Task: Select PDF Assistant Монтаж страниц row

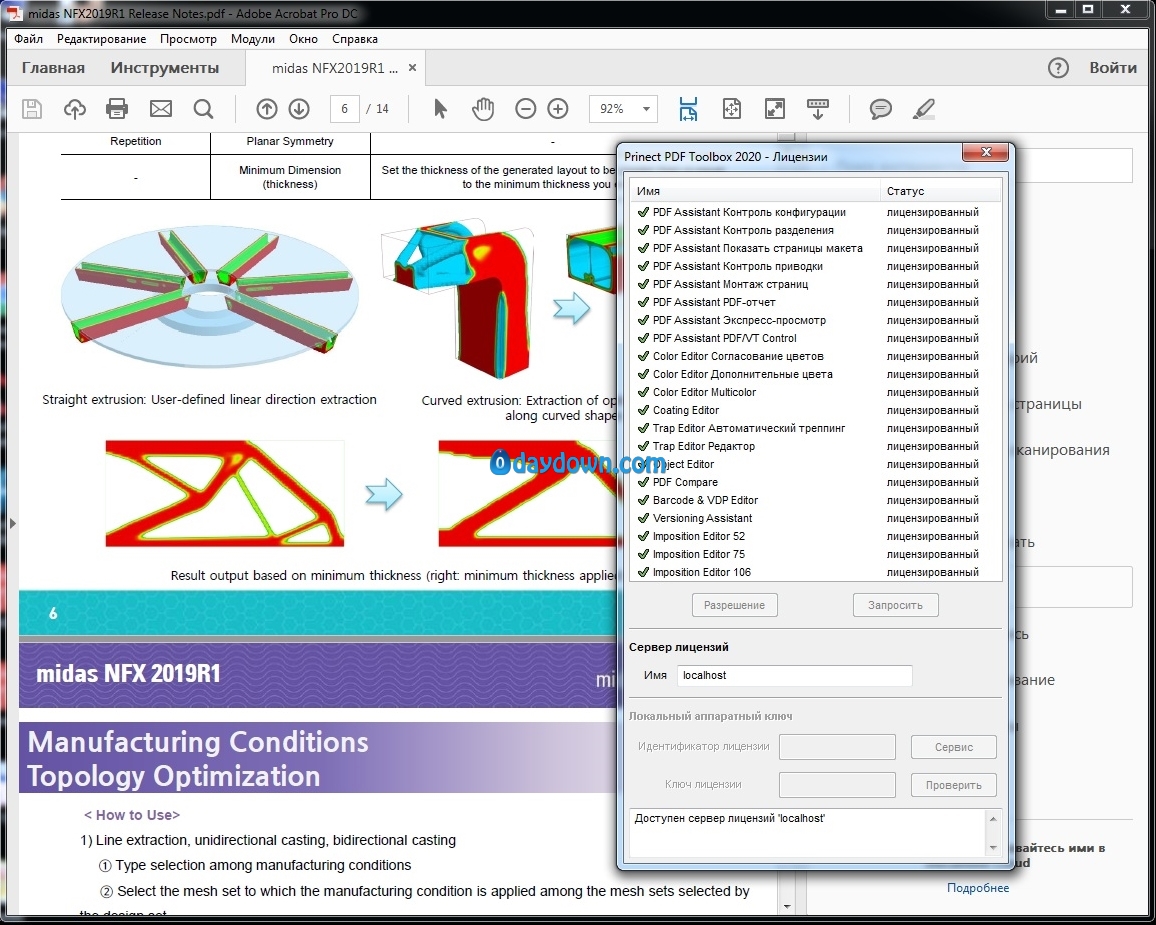Action: pos(815,284)
